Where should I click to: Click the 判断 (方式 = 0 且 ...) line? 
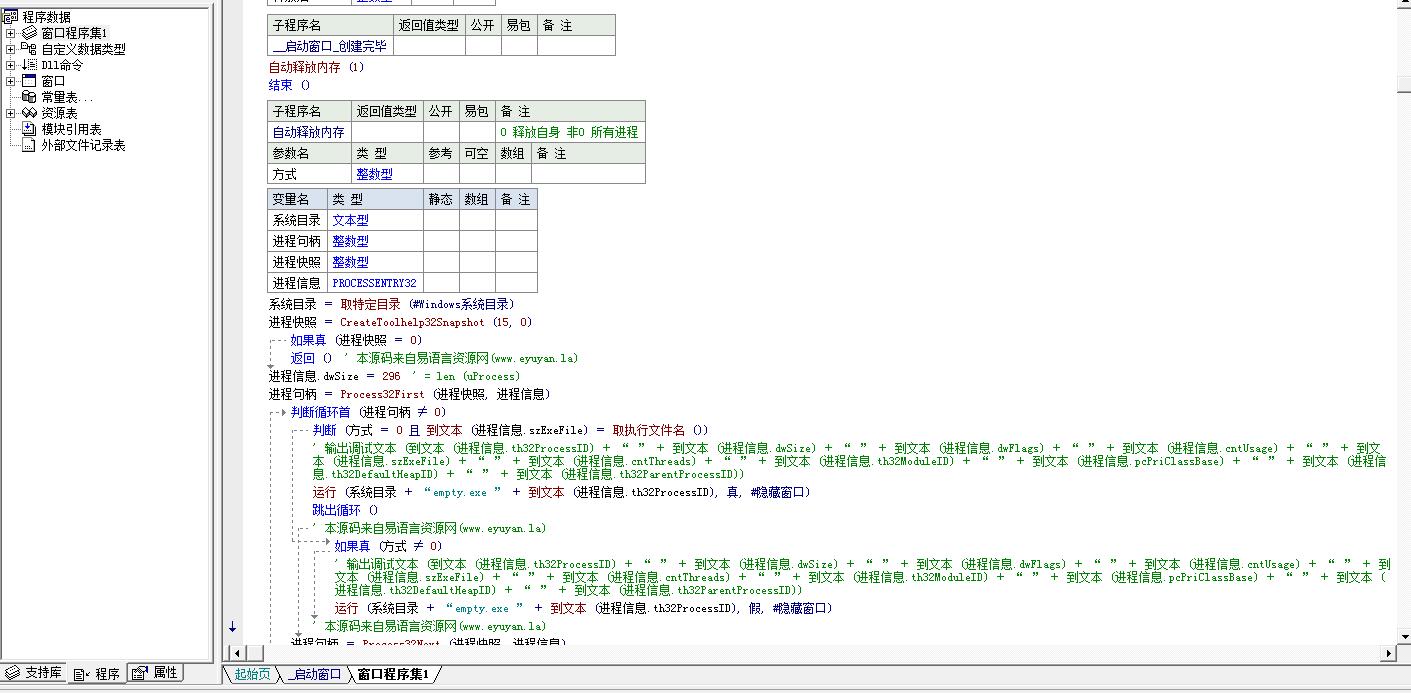click(x=510, y=430)
